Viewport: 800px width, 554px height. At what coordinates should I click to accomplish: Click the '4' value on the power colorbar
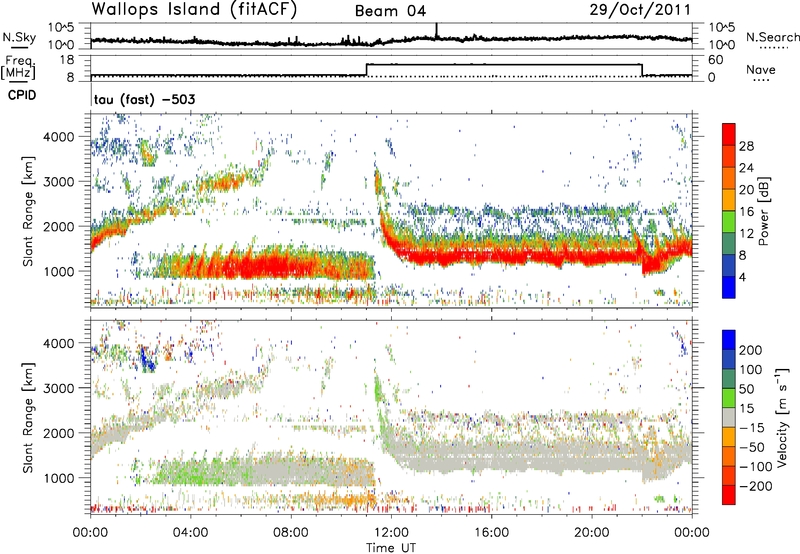coord(743,278)
